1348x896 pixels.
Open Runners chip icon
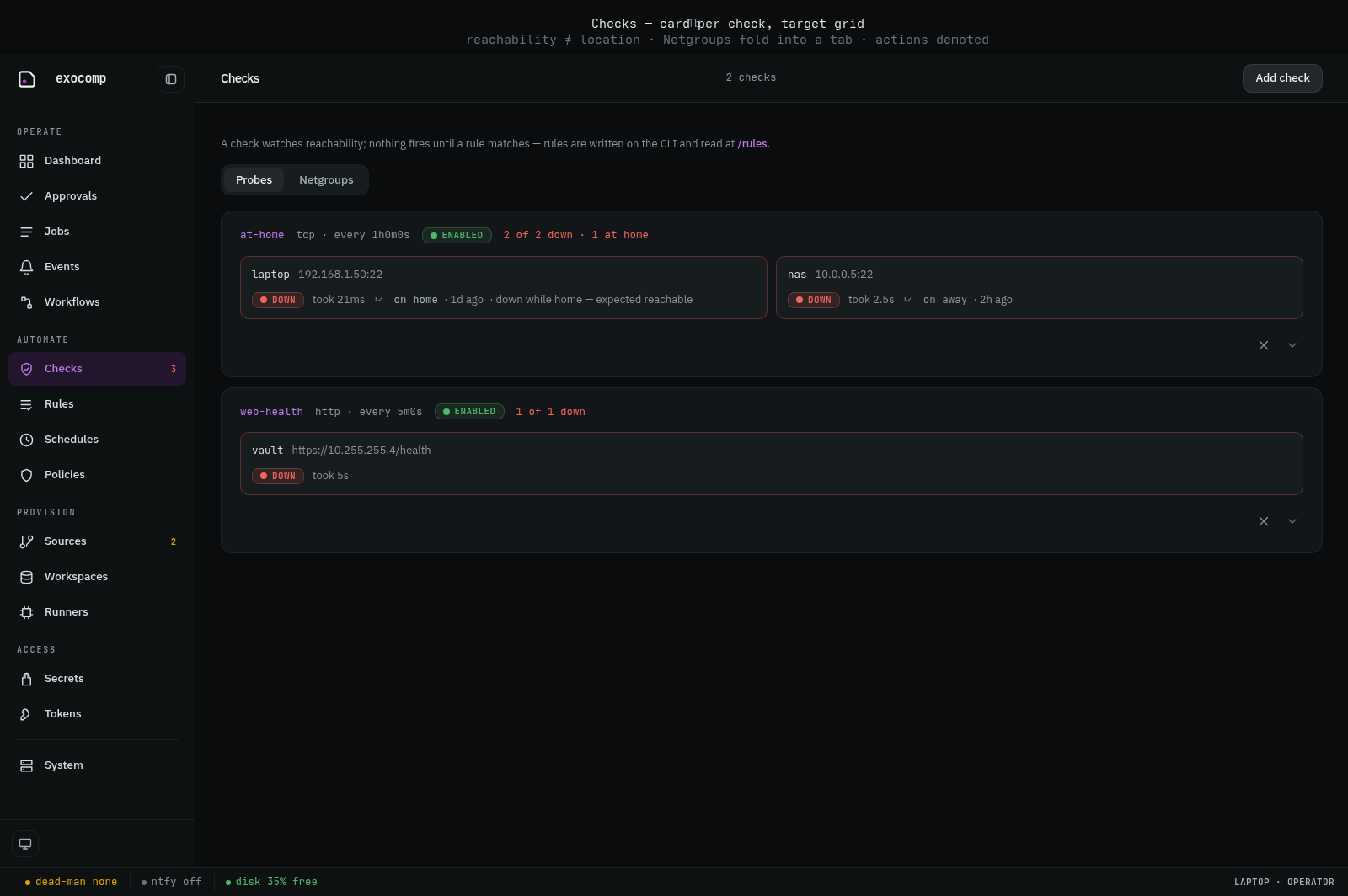26,612
